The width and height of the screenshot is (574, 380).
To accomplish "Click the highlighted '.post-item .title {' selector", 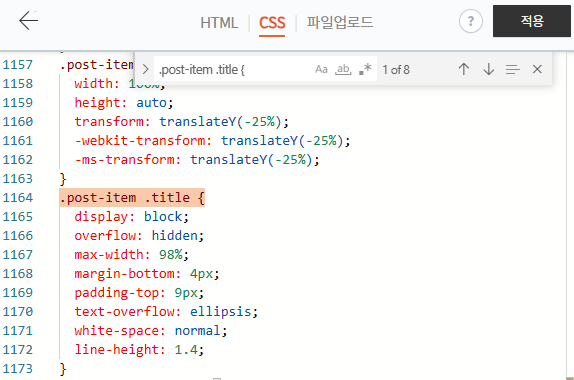I will coord(132,198).
